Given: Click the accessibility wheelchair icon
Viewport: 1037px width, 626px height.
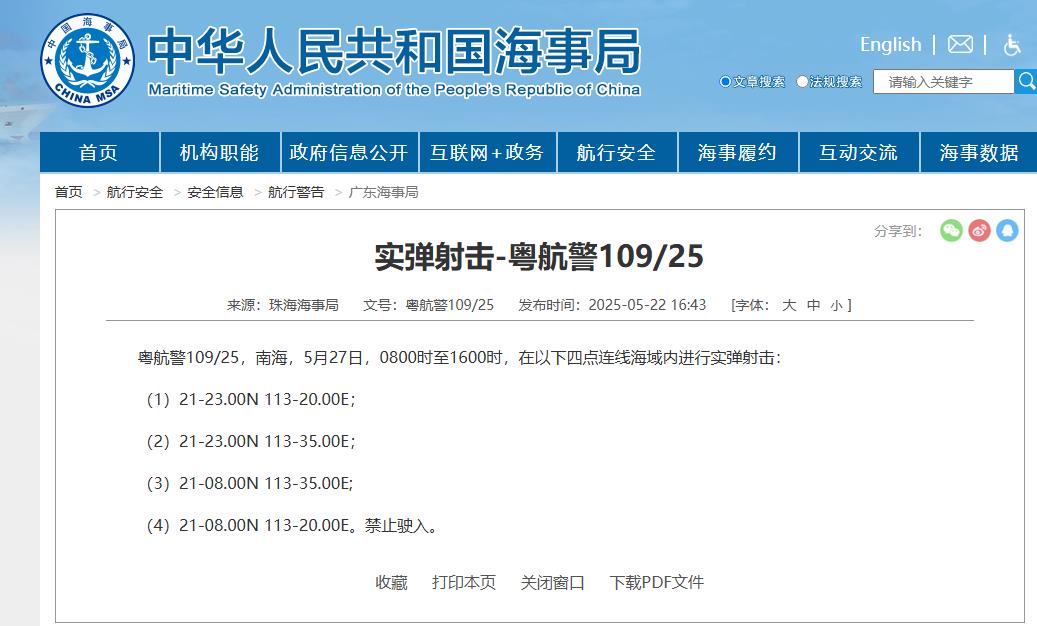Looking at the screenshot, I should tap(1012, 45).
